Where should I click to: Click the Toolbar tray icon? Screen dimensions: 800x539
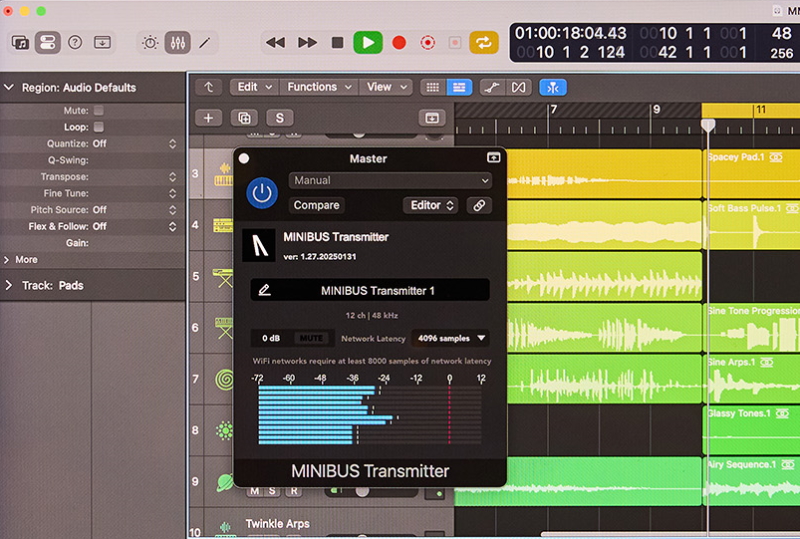point(103,42)
